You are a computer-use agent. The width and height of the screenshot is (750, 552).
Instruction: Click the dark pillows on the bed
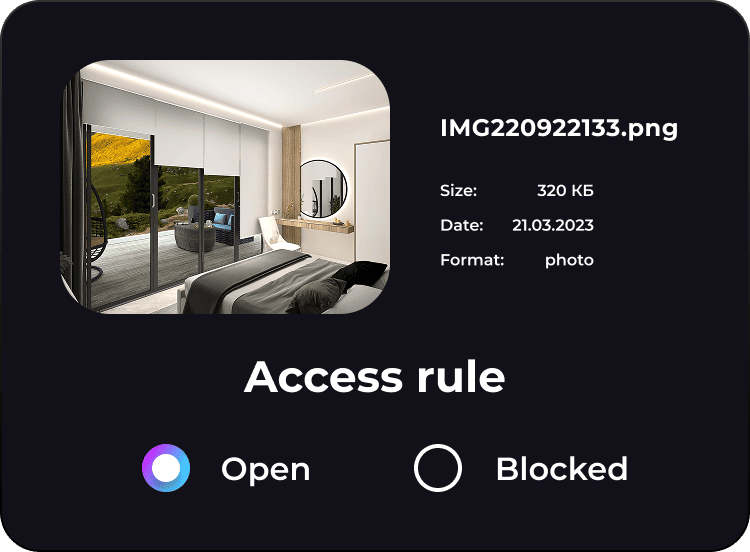click(337, 285)
